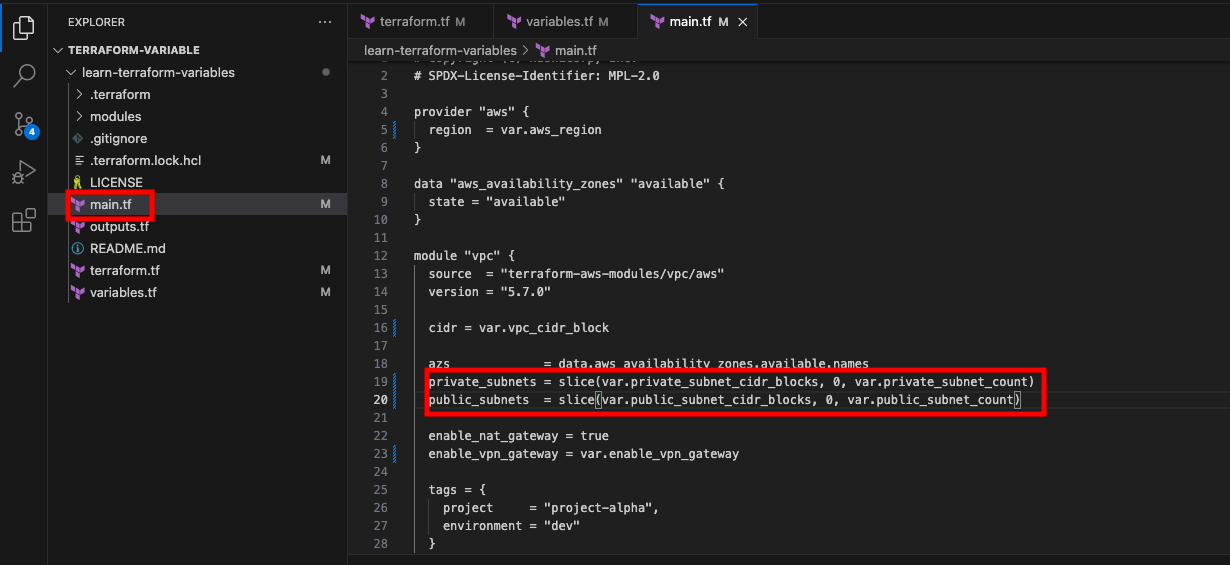Open README.md from the explorer
This screenshot has height=565, width=1230.
[x=128, y=249]
